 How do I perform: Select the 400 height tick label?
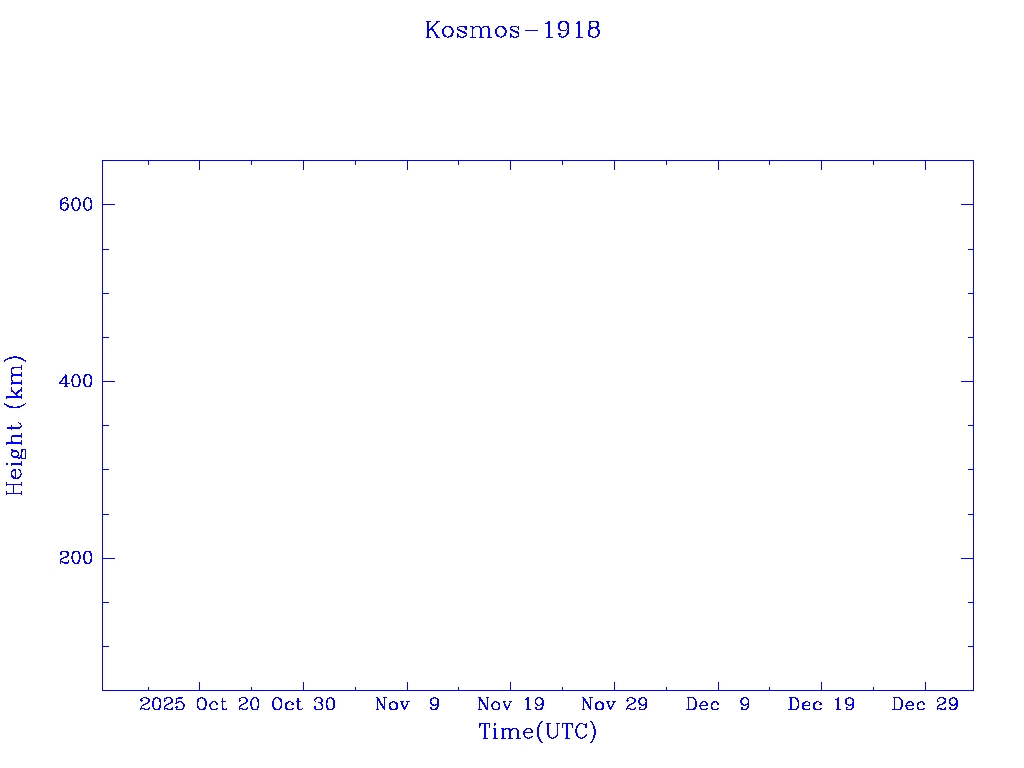coord(76,381)
